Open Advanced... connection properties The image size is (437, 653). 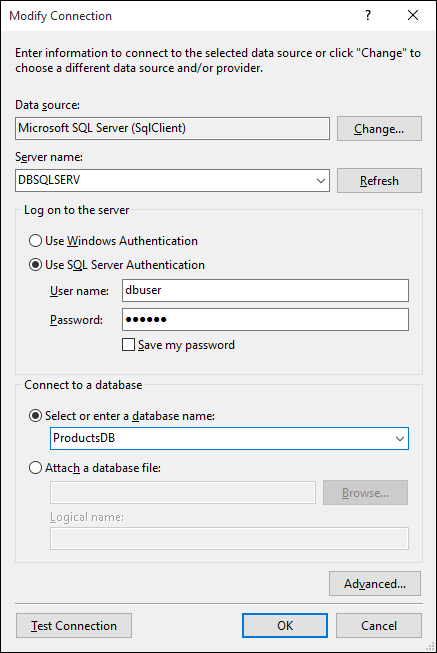(x=375, y=584)
